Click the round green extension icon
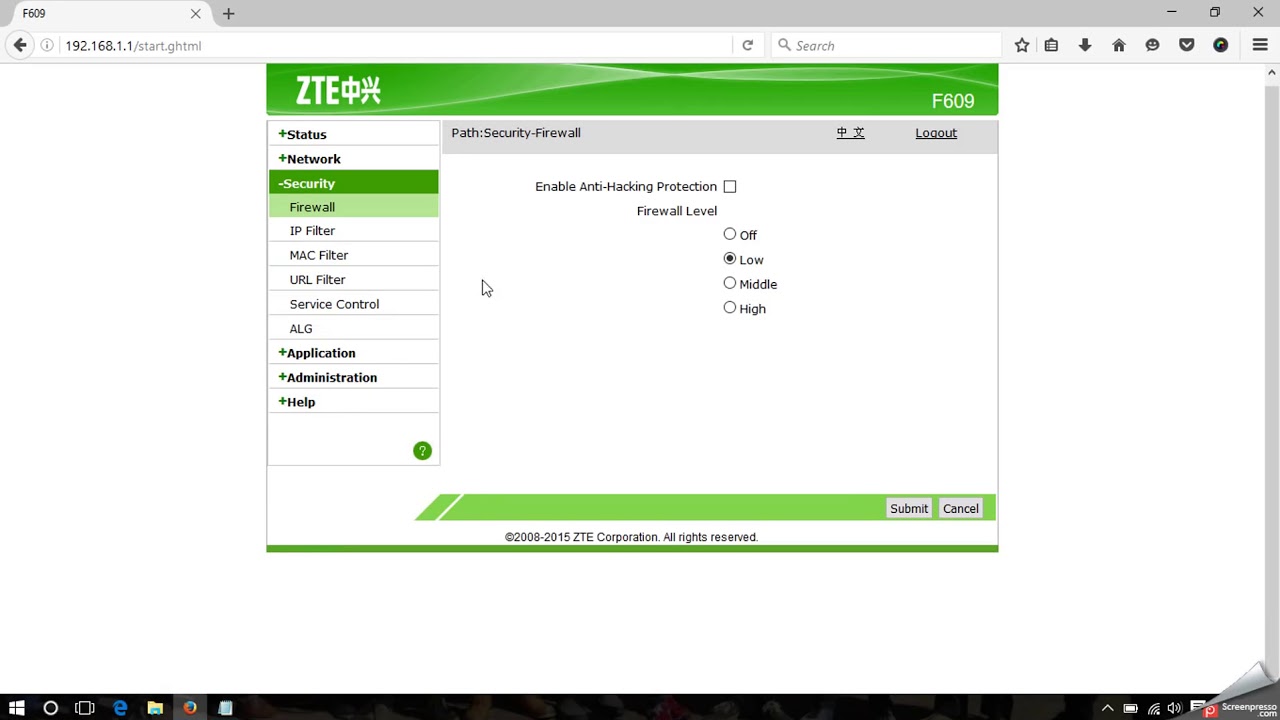This screenshot has width=1280, height=720. click(x=1220, y=45)
